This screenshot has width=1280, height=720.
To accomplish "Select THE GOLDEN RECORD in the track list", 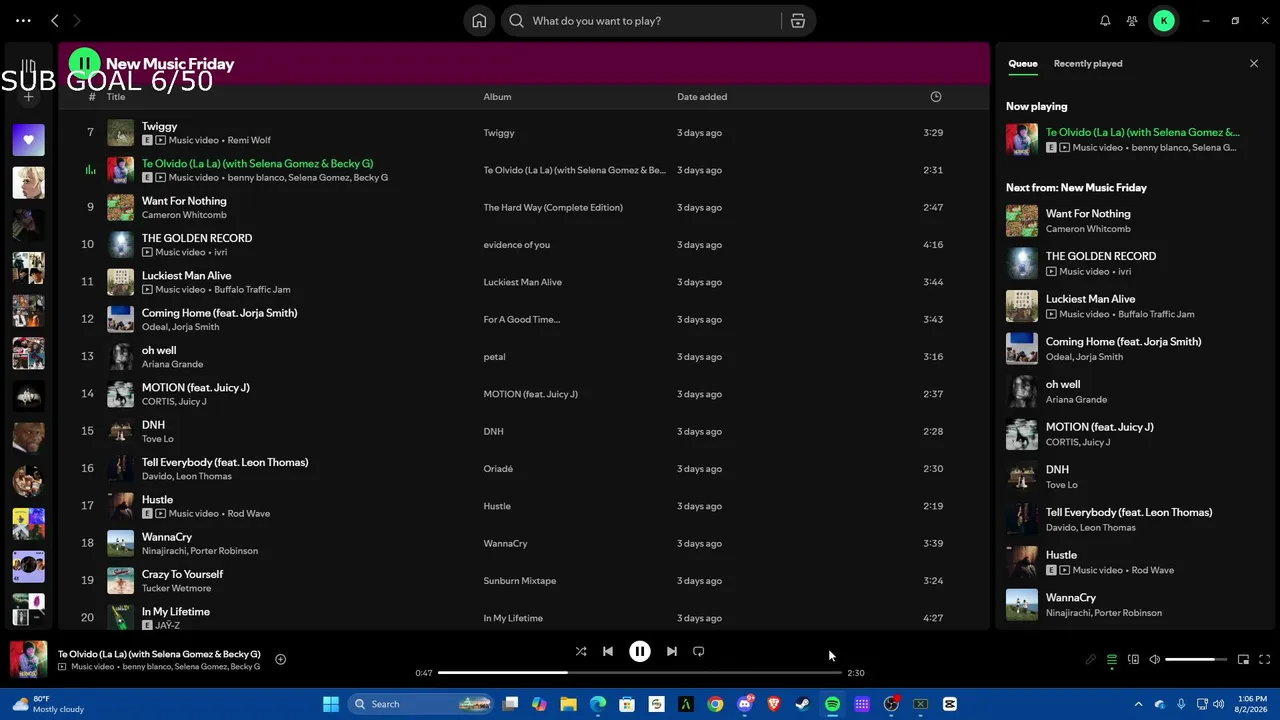I will (x=524, y=245).
